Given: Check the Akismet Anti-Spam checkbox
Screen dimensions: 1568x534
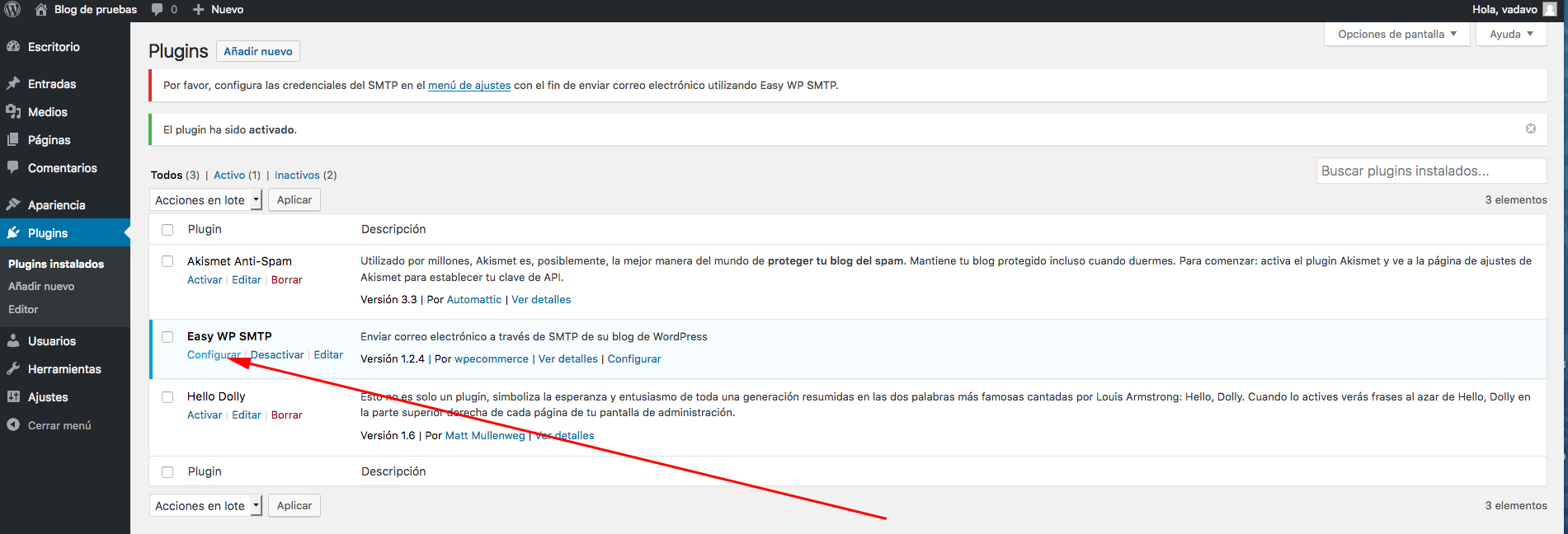Looking at the screenshot, I should 167,261.
